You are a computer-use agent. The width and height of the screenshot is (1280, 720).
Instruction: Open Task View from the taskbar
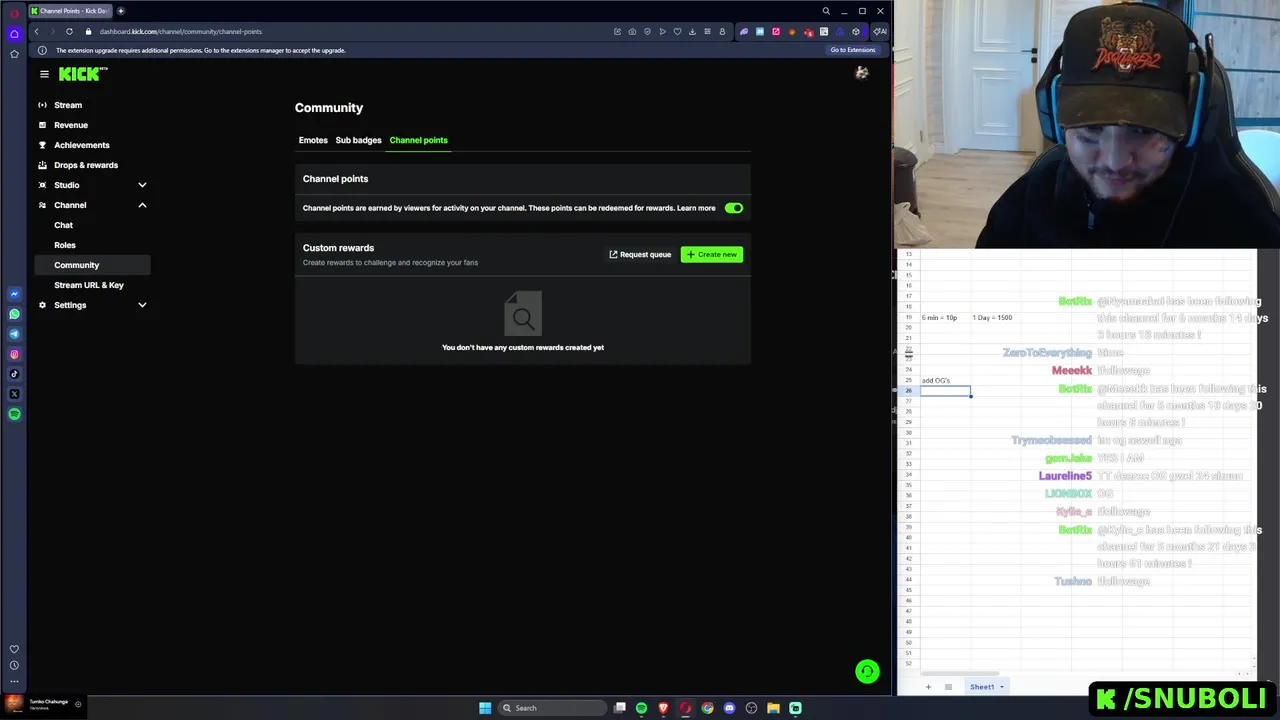[x=620, y=708]
